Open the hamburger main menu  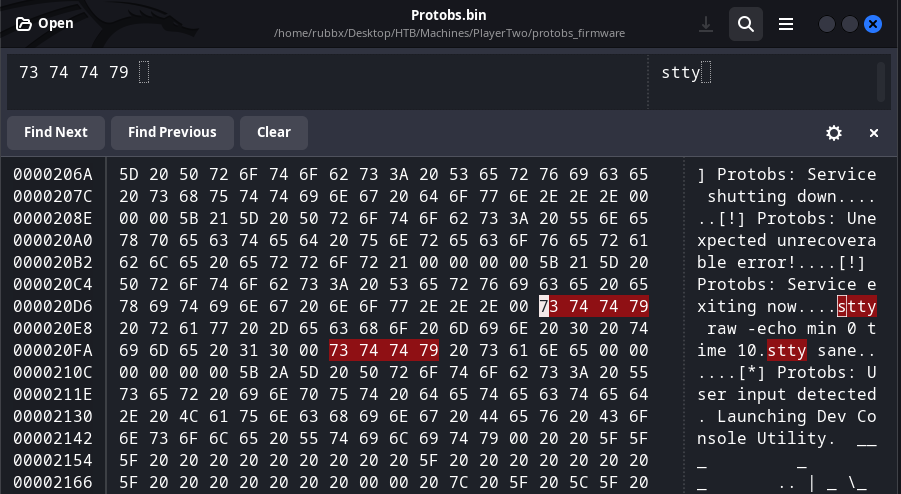[x=786, y=23]
